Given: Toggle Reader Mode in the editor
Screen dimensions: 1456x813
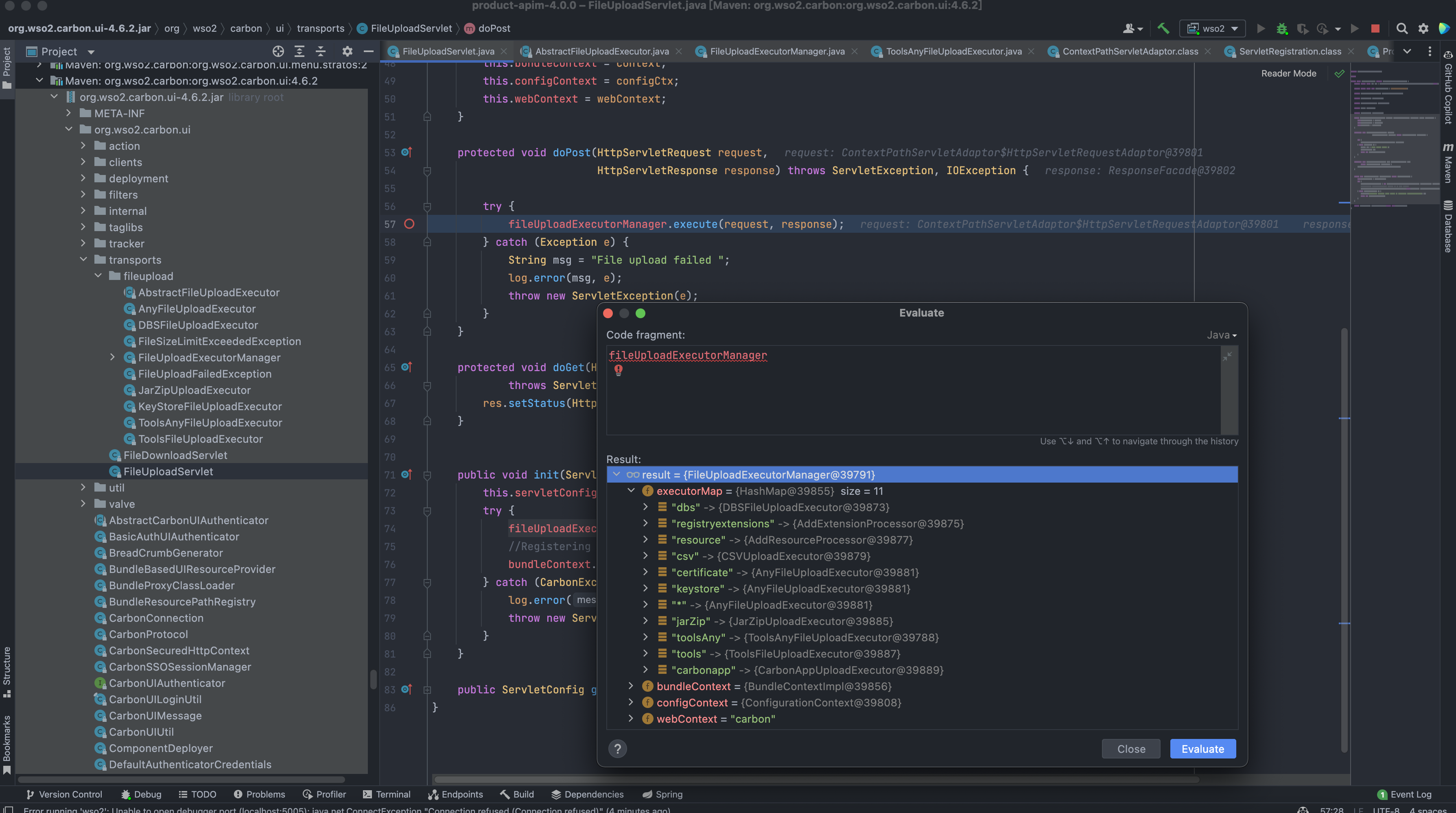Looking at the screenshot, I should (1288, 74).
